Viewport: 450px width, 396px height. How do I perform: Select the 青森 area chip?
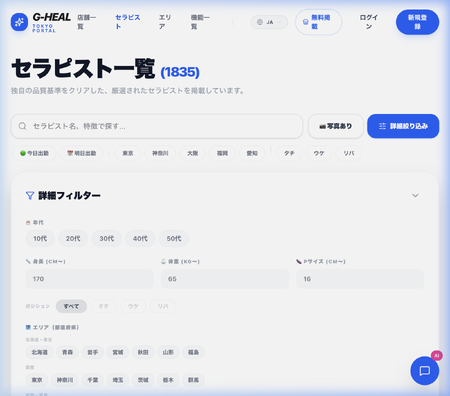[x=67, y=352]
